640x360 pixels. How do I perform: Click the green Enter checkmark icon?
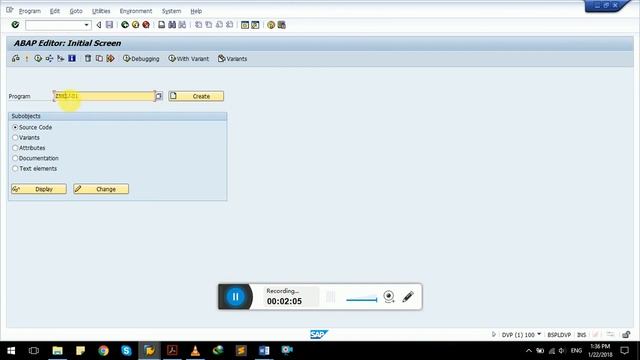pyautogui.click(x=15, y=25)
